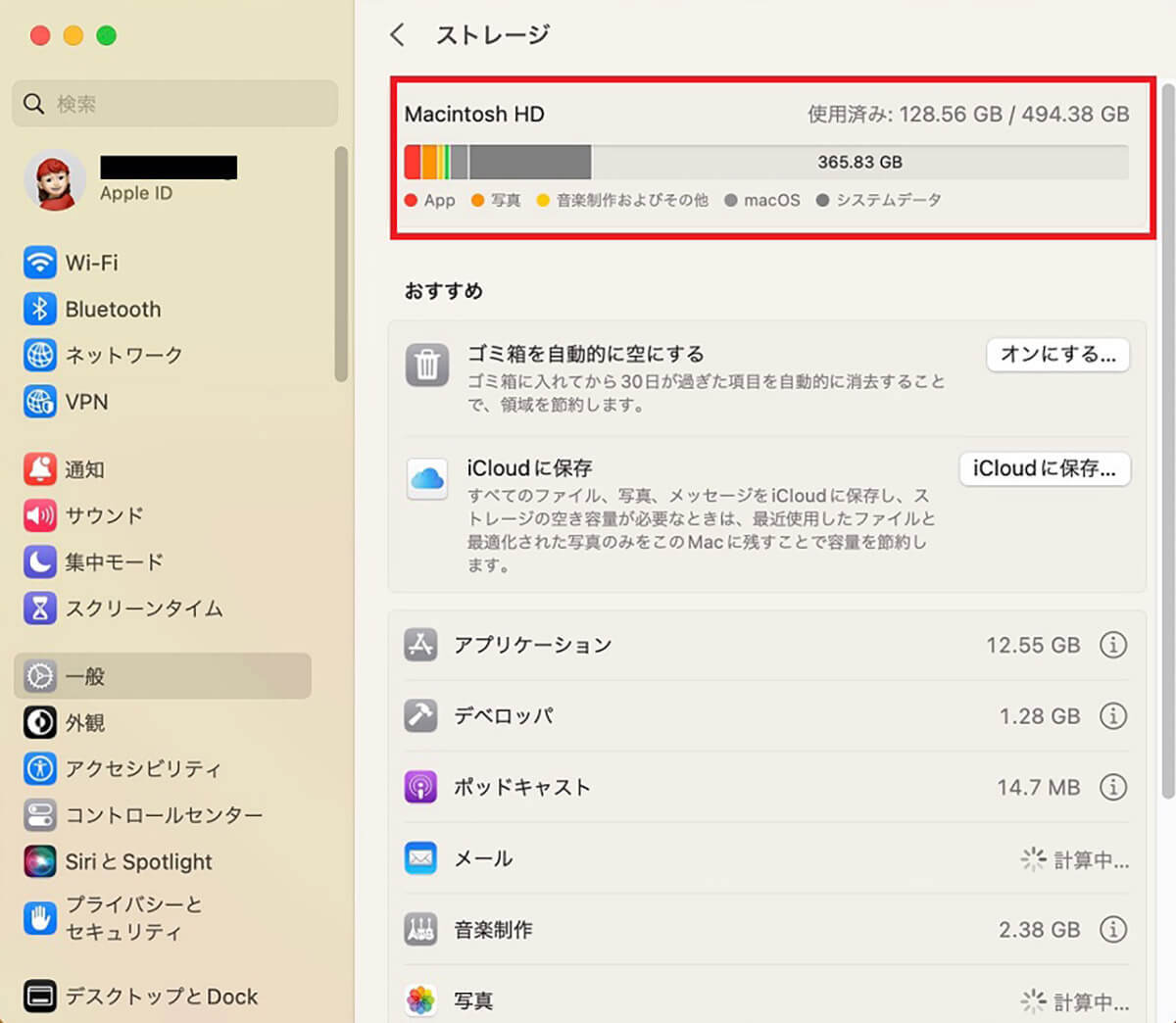Viewport: 1176px width, 1023px height.
Task: Click the red App segment of storage bar
Action: [x=413, y=162]
